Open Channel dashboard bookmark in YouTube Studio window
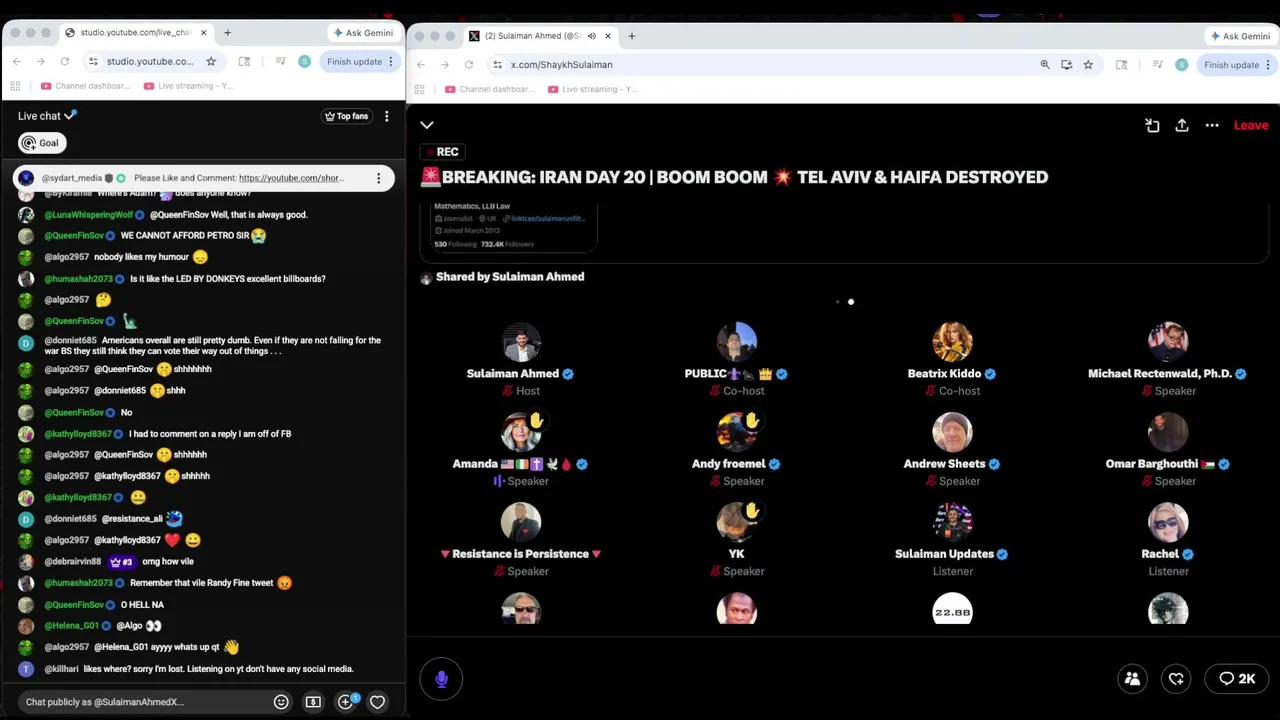This screenshot has height=720, width=1280. (x=85, y=86)
